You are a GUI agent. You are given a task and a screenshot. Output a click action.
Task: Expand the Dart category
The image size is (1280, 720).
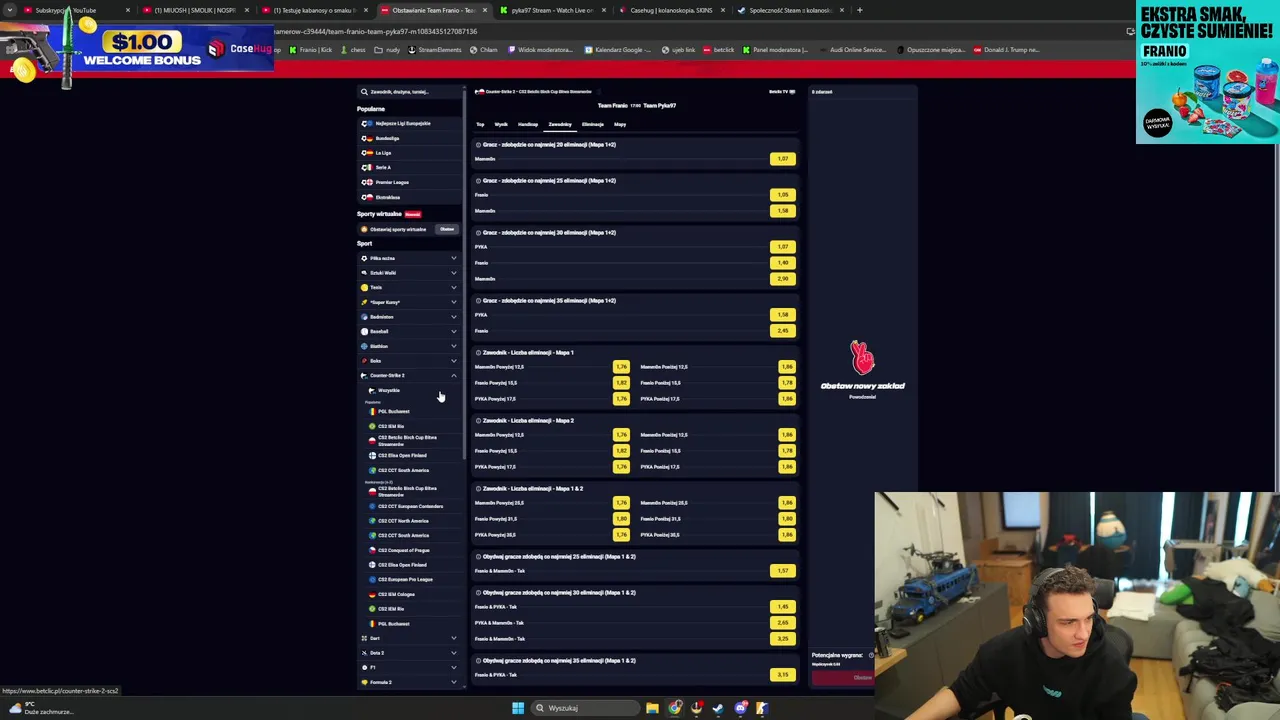(410, 638)
